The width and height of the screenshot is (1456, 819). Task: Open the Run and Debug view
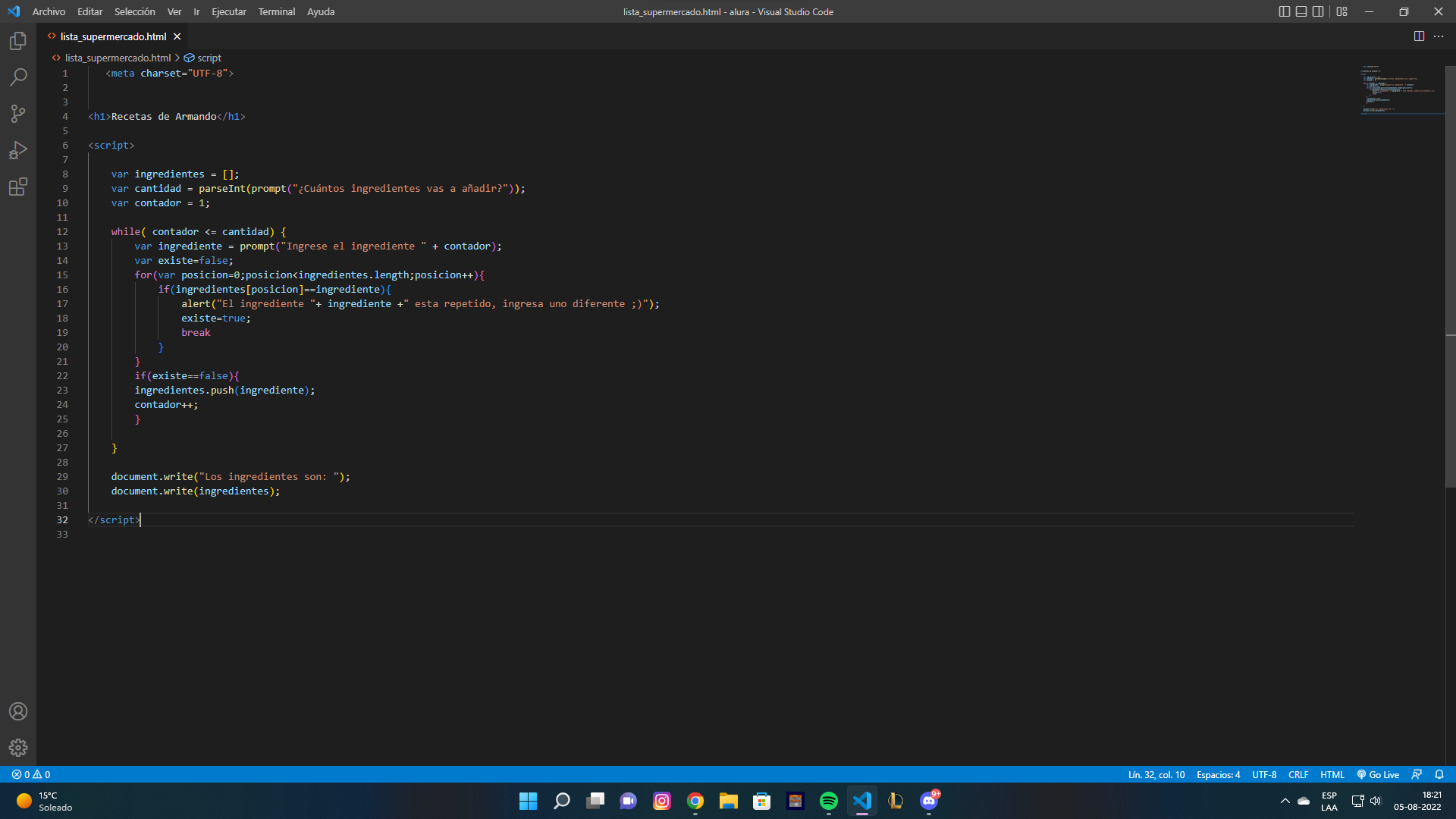pos(18,150)
